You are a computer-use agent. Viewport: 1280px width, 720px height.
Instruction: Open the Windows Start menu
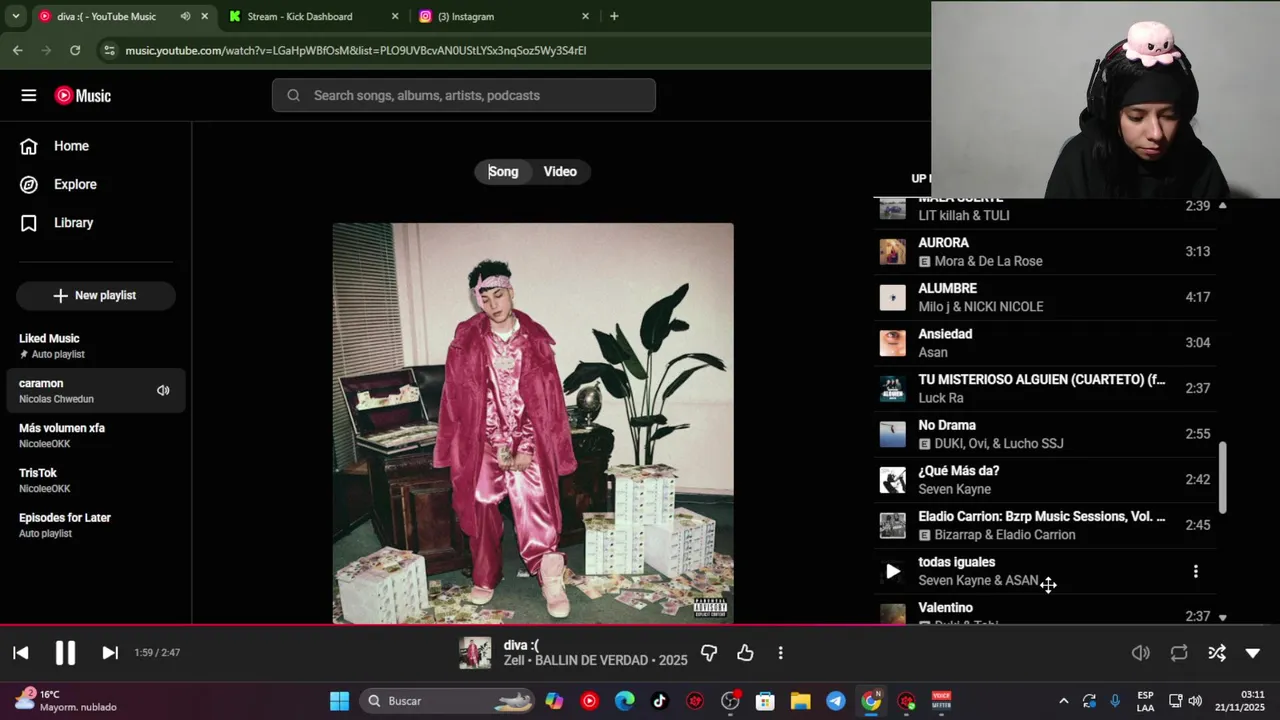(x=340, y=701)
